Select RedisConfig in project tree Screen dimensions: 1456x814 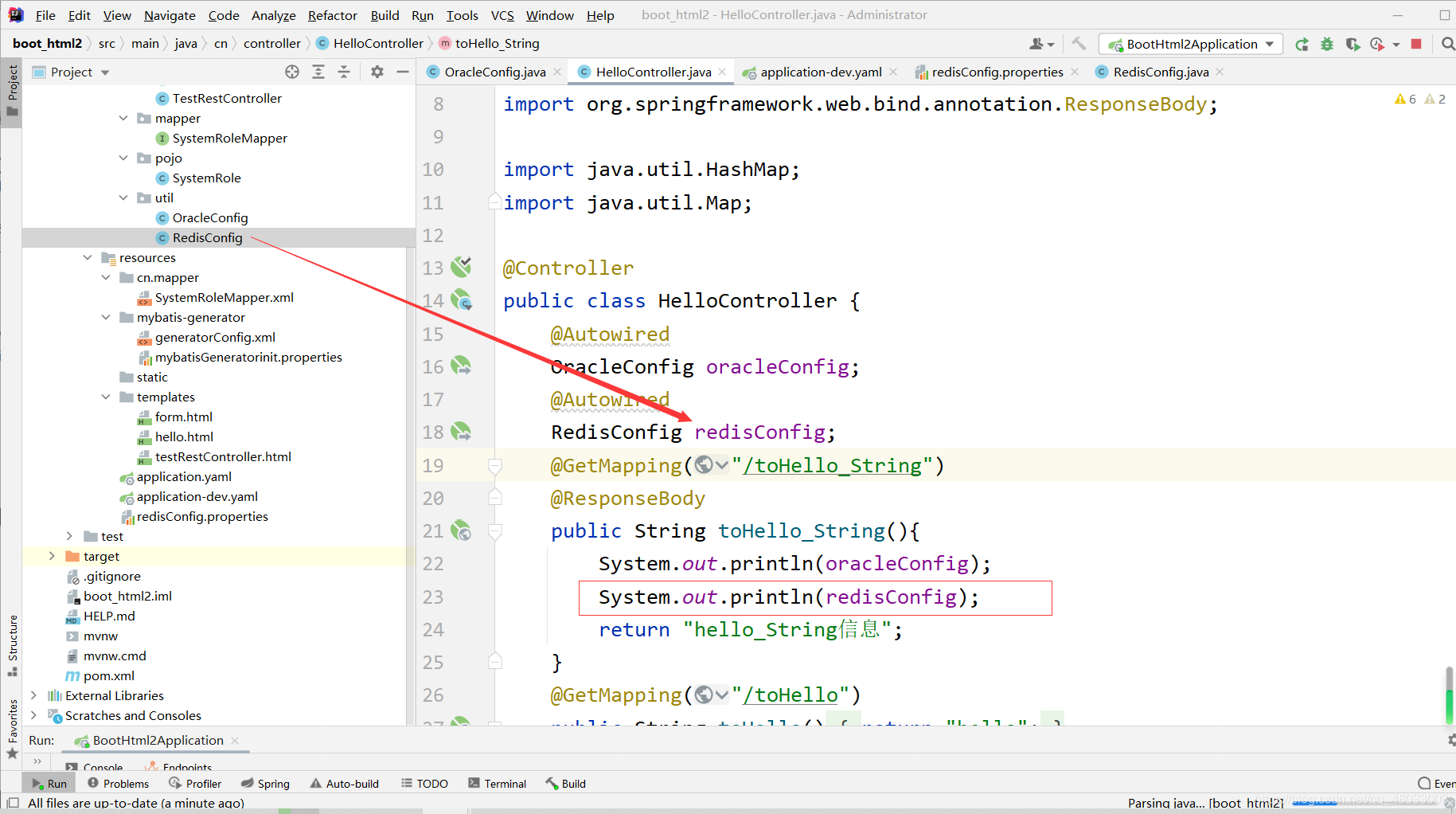(208, 237)
